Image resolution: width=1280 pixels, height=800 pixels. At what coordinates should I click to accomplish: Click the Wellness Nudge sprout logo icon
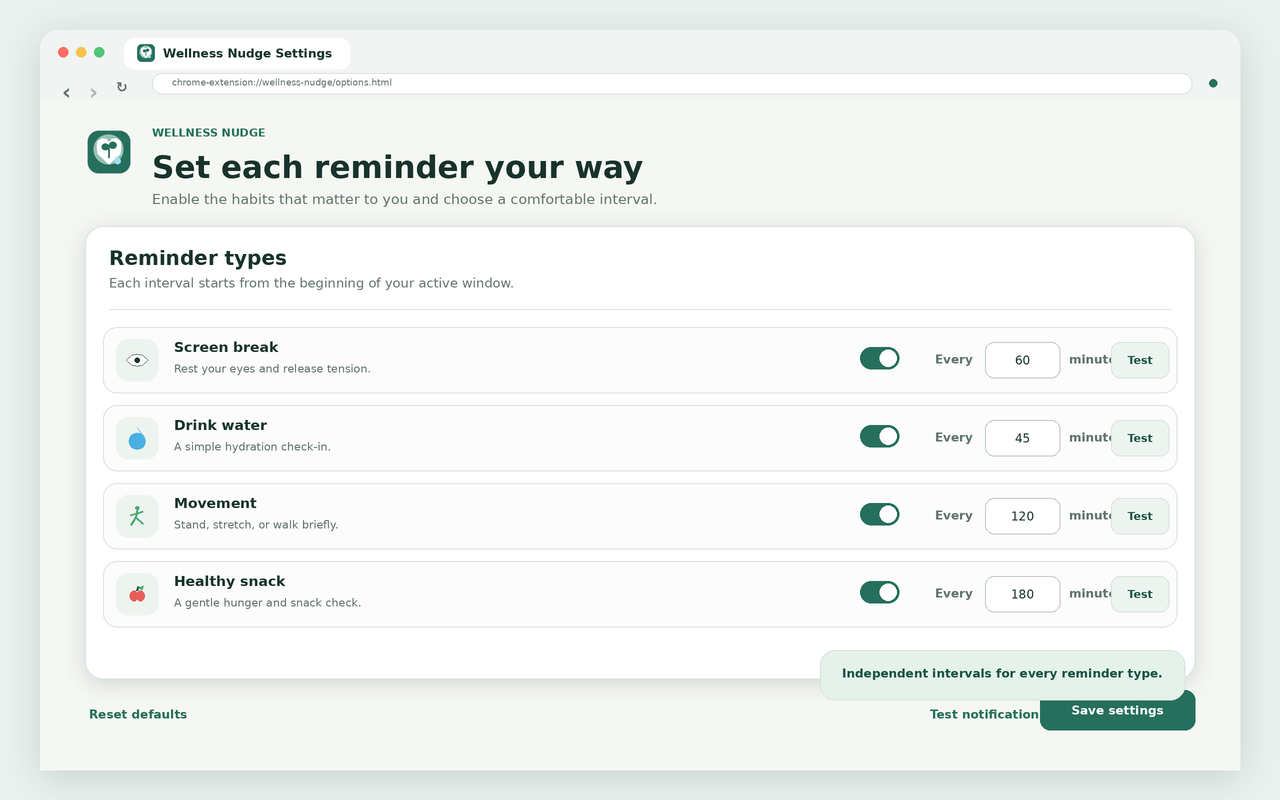[x=109, y=152]
